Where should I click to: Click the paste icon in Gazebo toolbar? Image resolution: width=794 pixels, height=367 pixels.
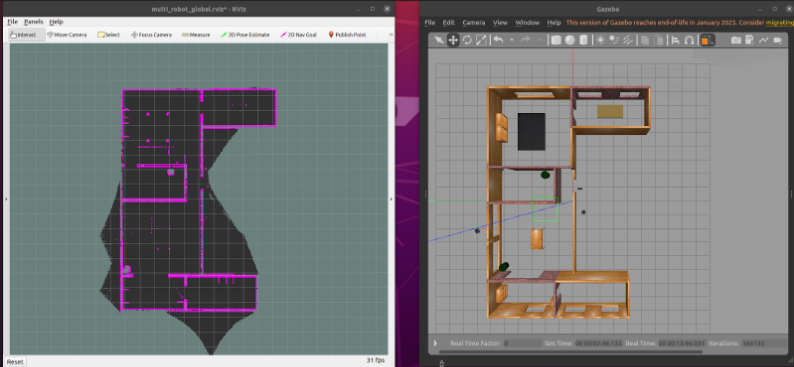[x=659, y=40]
